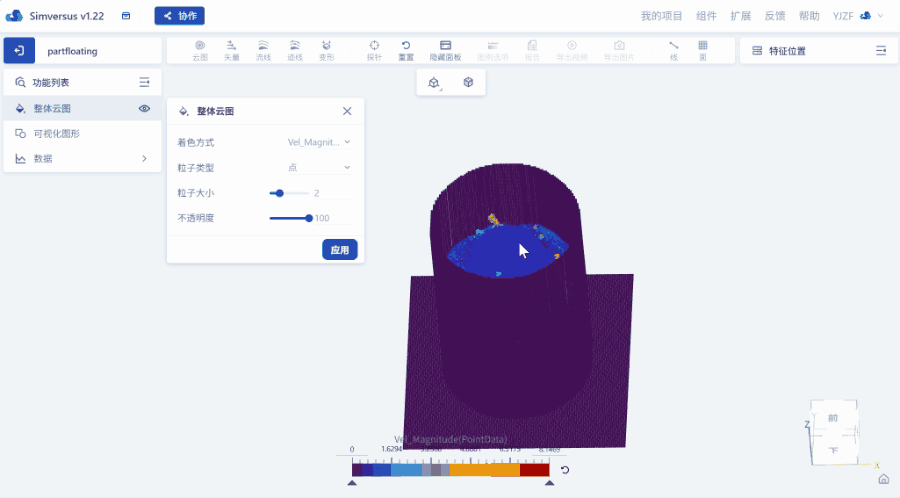
Task: Click the 图例选项 legend options tool
Action: pyautogui.click(x=492, y=50)
